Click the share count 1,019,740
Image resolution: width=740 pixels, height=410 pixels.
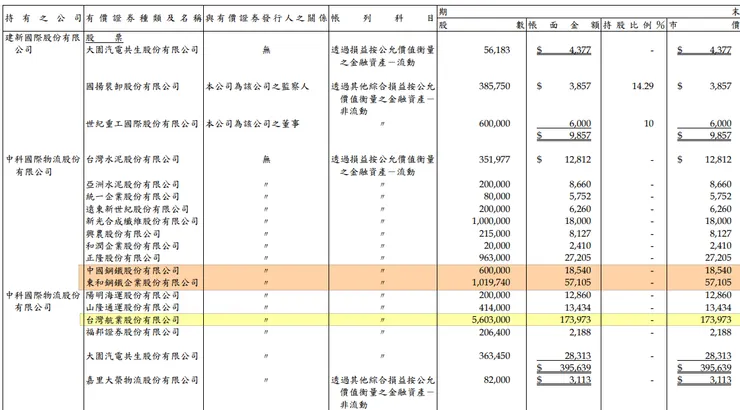pos(491,283)
